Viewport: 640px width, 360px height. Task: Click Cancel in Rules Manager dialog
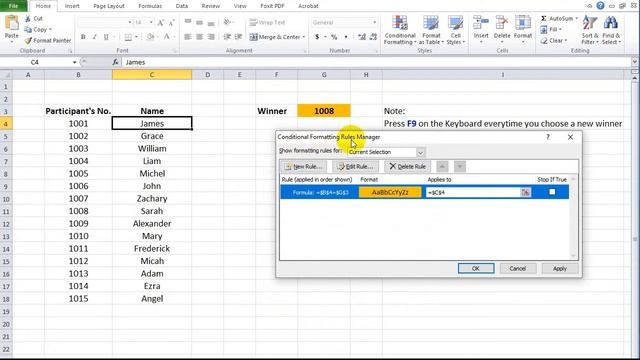(x=518, y=269)
